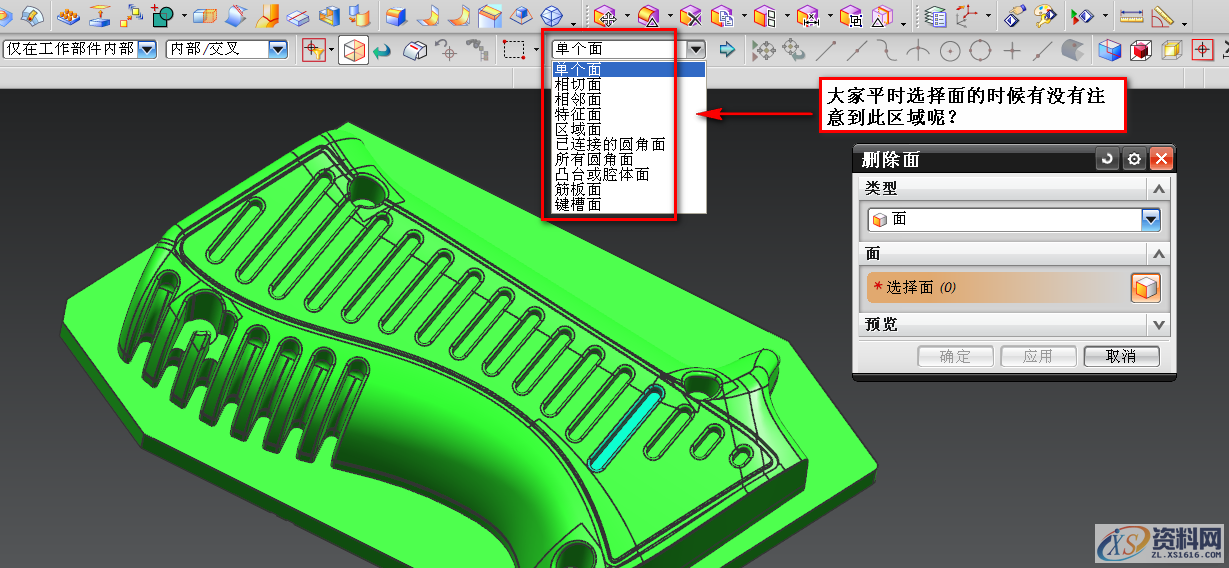Close the 删除面 dialog
This screenshot has height=568, width=1229.
[x=1160, y=159]
